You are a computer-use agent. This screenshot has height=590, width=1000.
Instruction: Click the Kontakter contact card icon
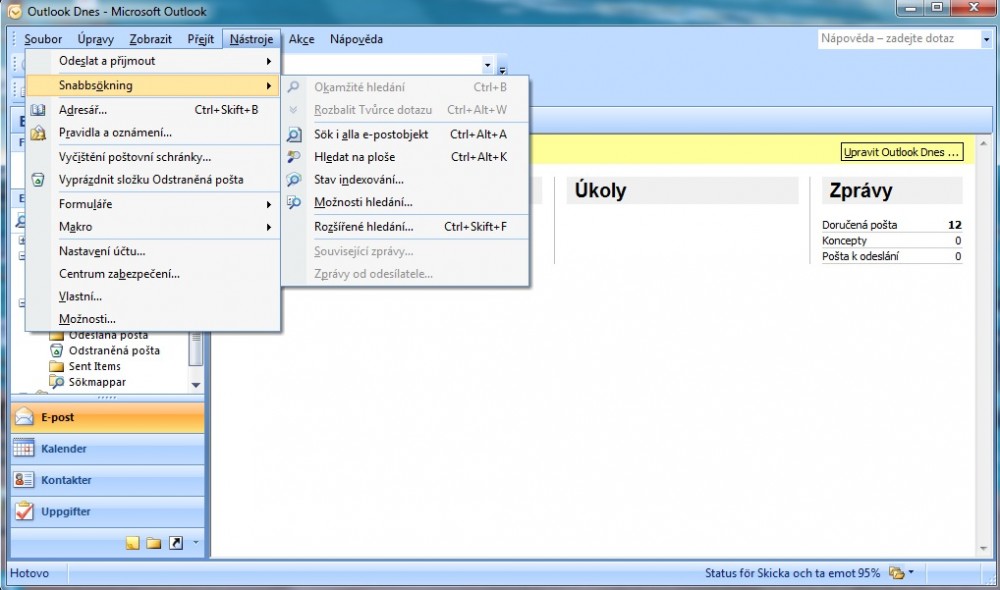pyautogui.click(x=24, y=480)
